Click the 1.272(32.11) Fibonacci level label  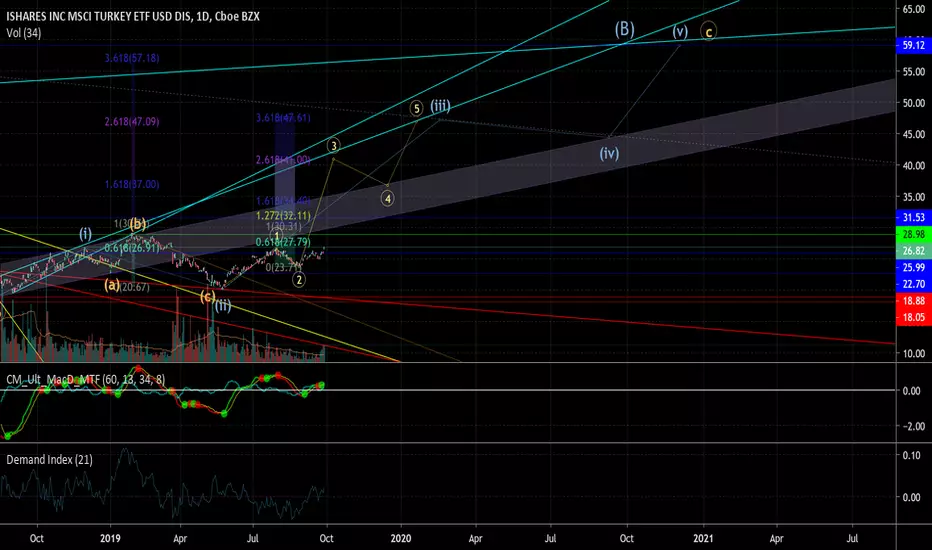coord(284,216)
